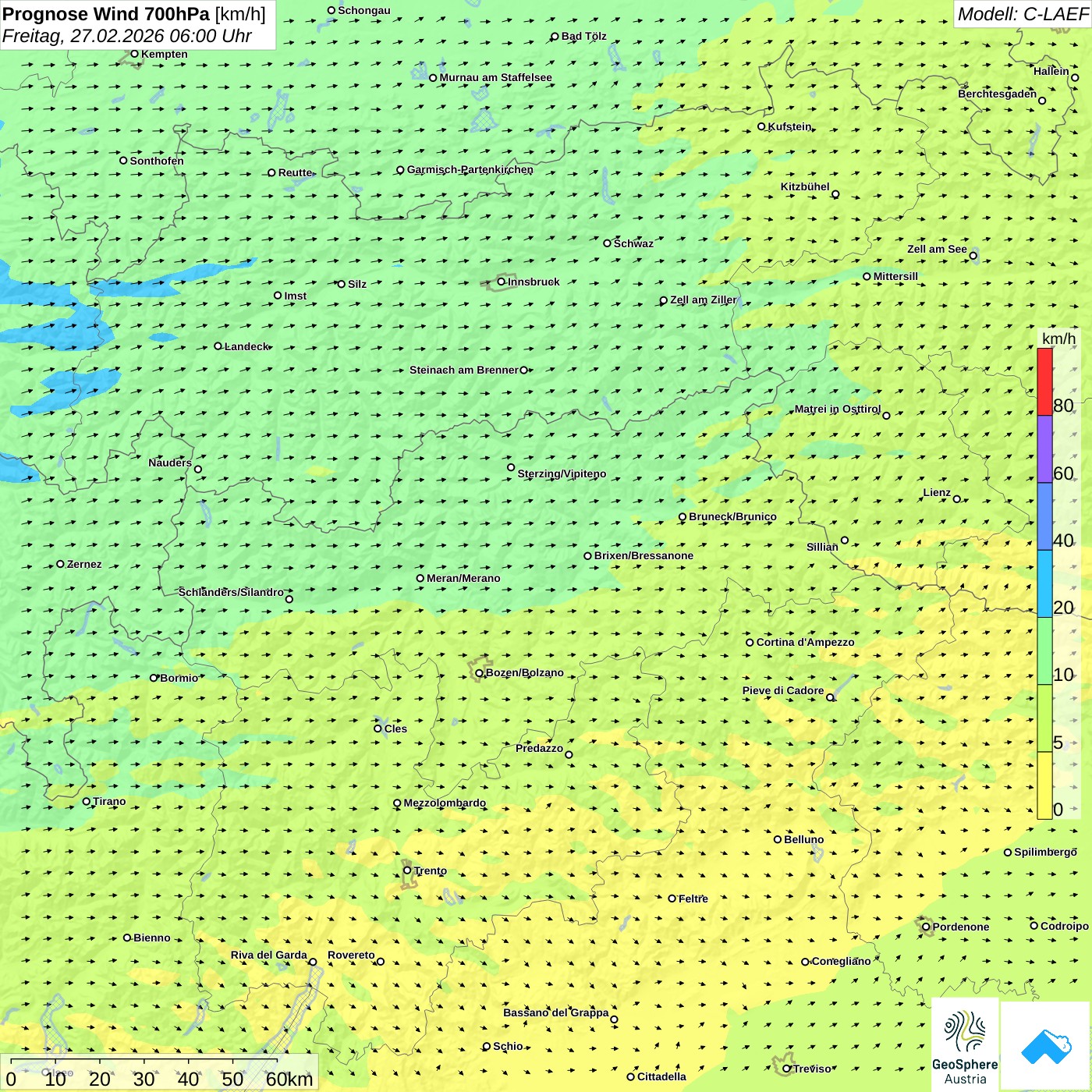Click the 'Spilimbergo' label

click(1045, 852)
